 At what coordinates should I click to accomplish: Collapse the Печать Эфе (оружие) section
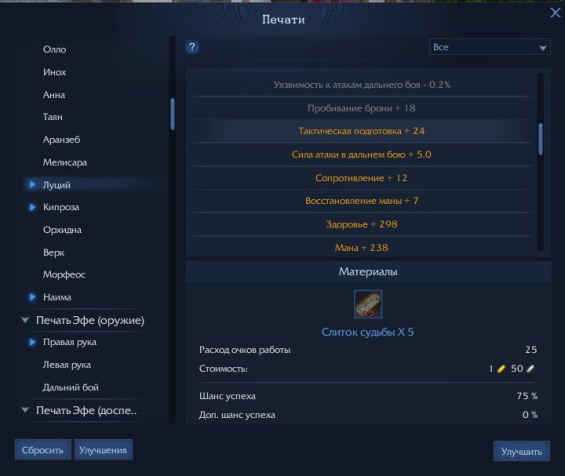(25, 320)
